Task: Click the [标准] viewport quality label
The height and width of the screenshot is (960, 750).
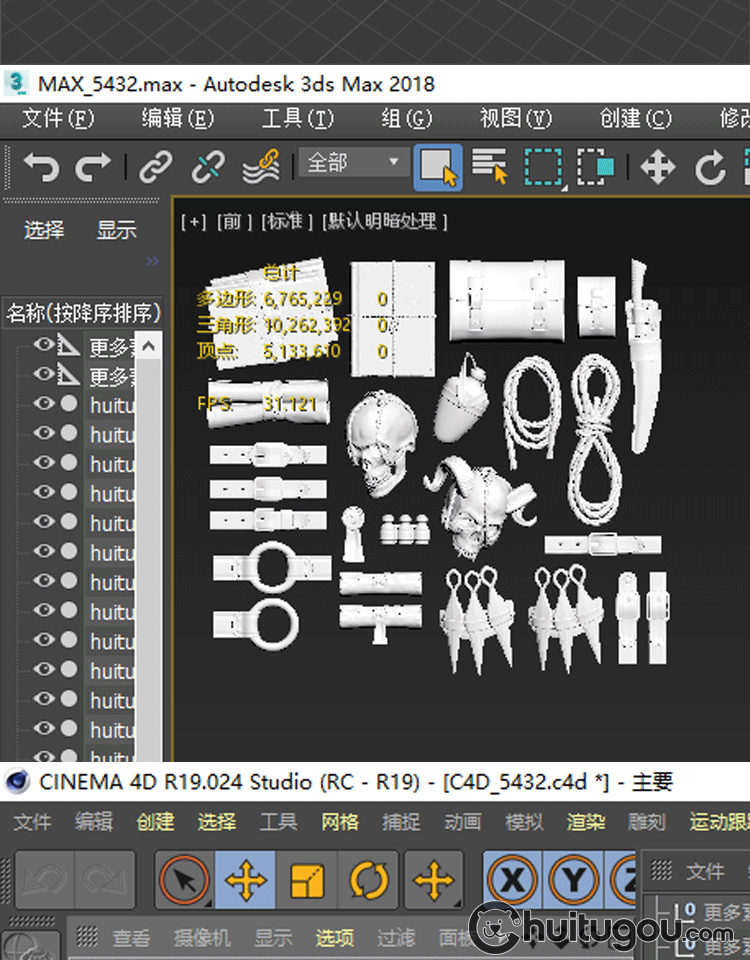Action: 287,222
